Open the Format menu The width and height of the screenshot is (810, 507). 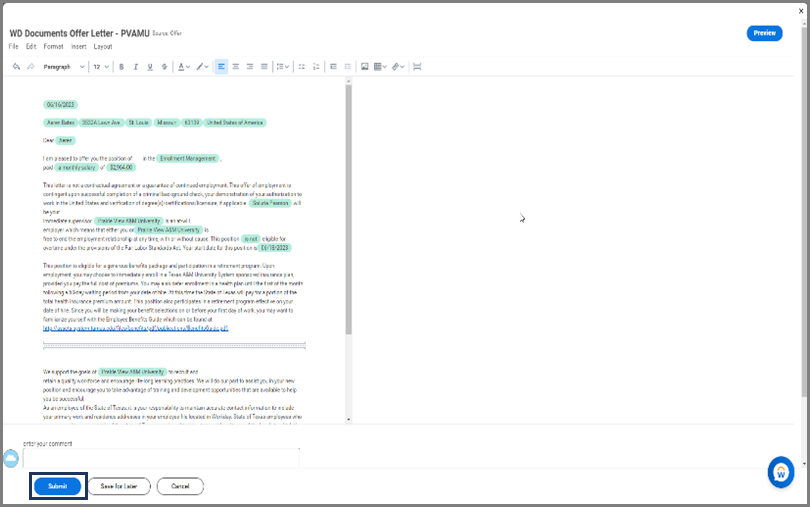[53, 47]
